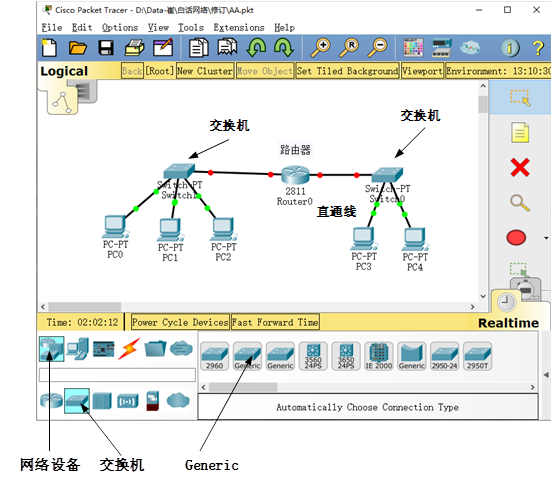Pick the 2960 switch model
The image size is (553, 477).
(214, 356)
